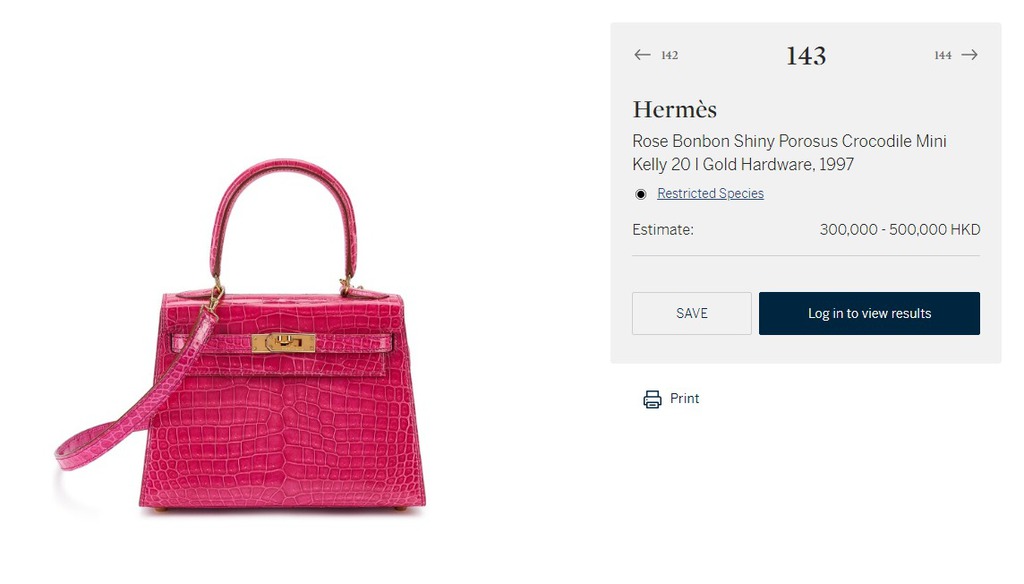Open next lot number 144
This screenshot has height=584, width=1024.
click(x=942, y=56)
